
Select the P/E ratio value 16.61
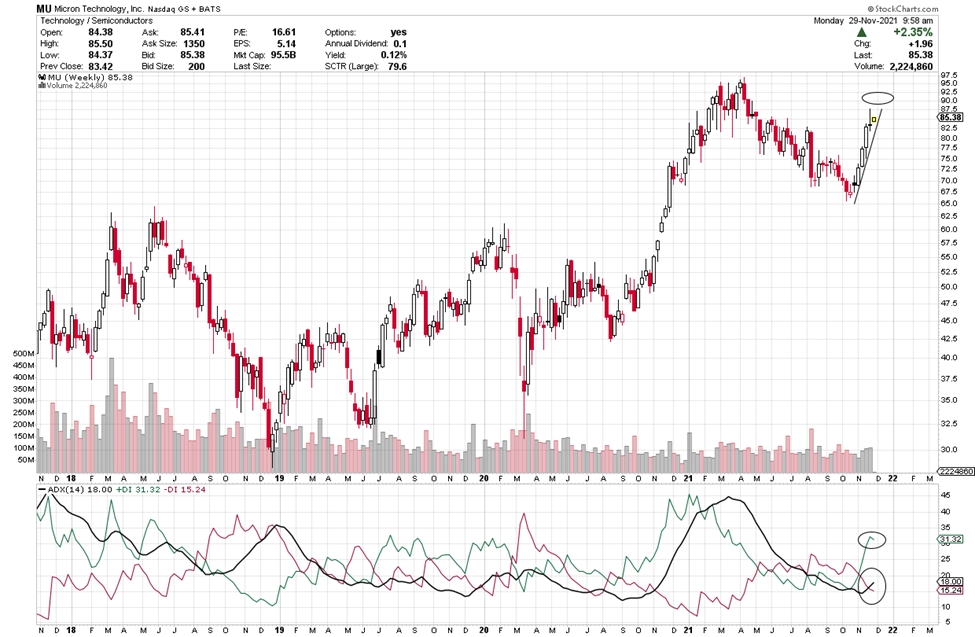284,32
